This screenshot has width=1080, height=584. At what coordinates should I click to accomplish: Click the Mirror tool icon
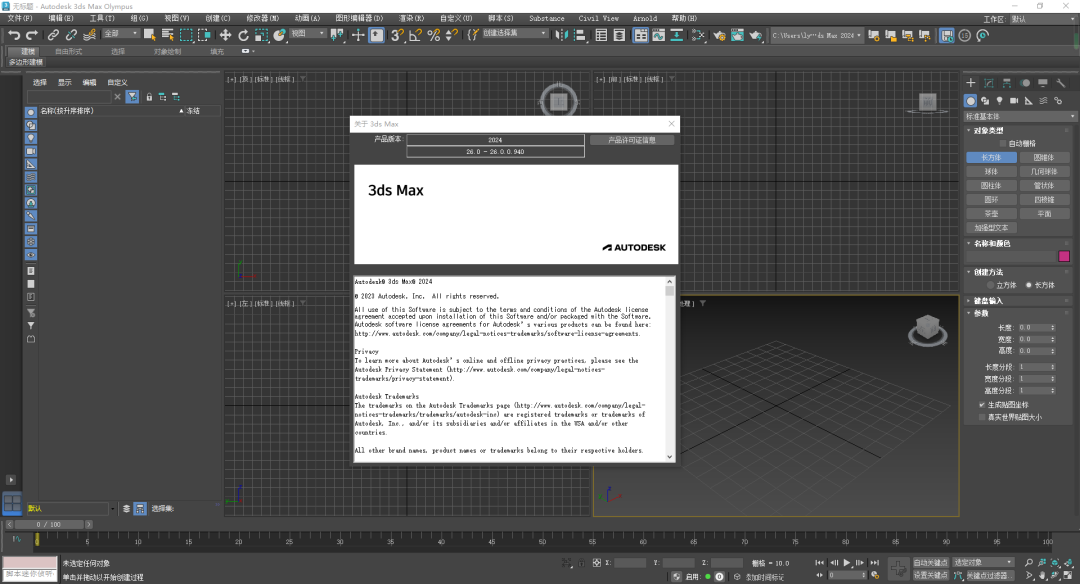click(x=562, y=34)
